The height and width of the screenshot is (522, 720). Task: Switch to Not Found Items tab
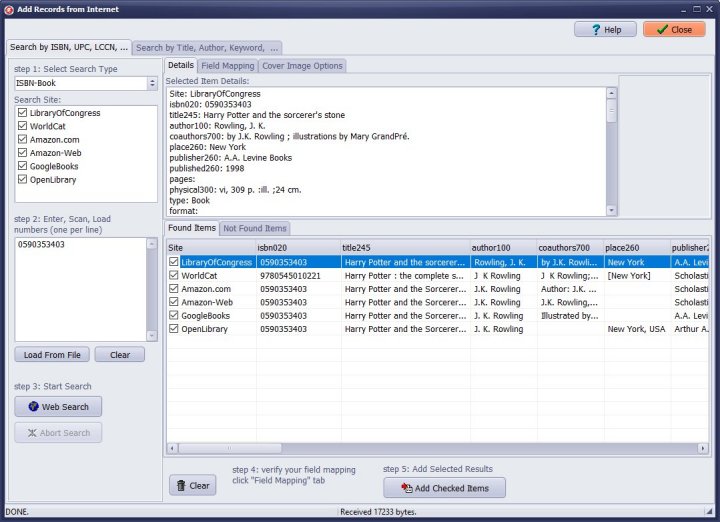click(255, 228)
